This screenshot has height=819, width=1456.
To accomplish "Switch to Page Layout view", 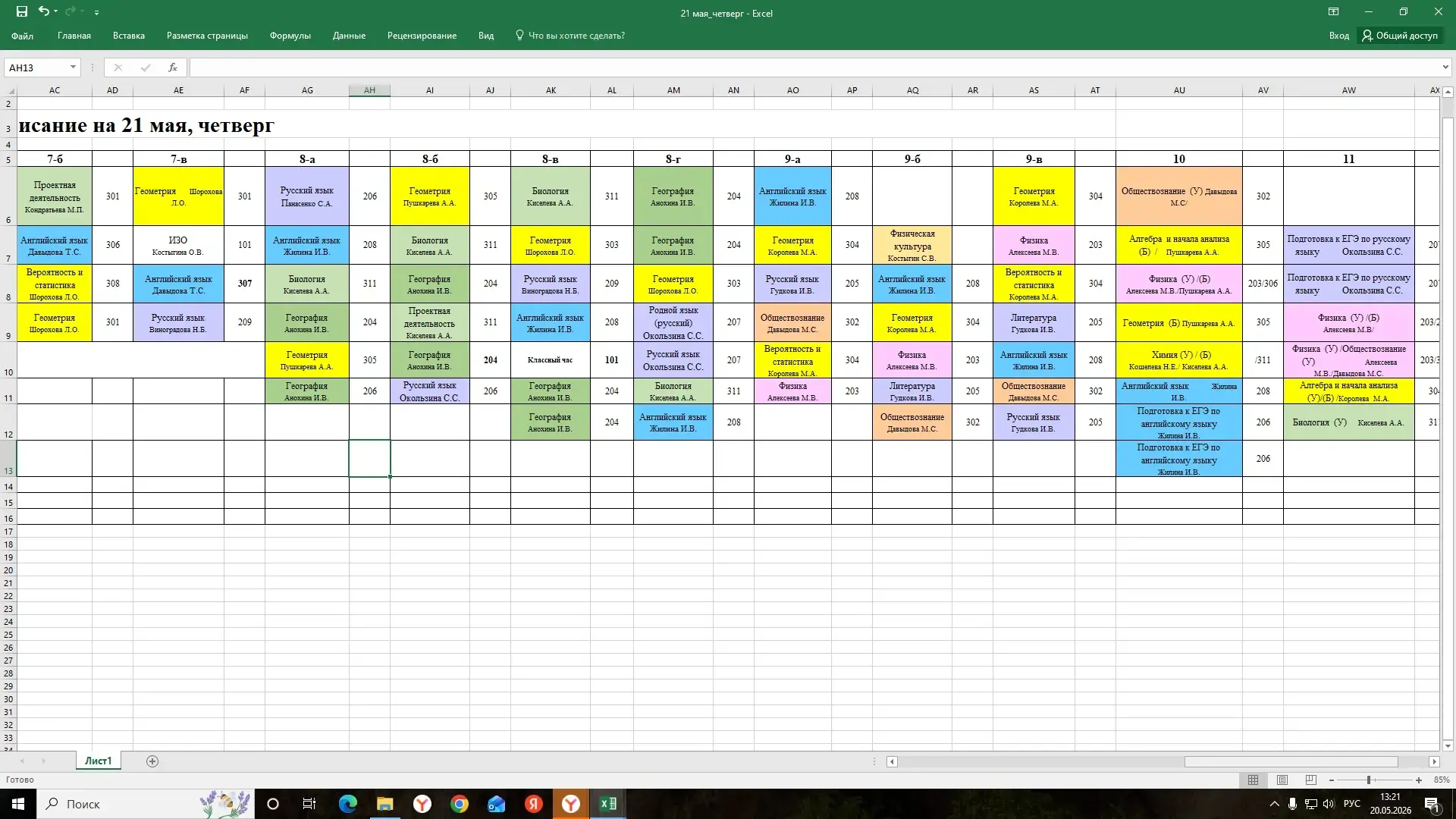I will point(1282,780).
